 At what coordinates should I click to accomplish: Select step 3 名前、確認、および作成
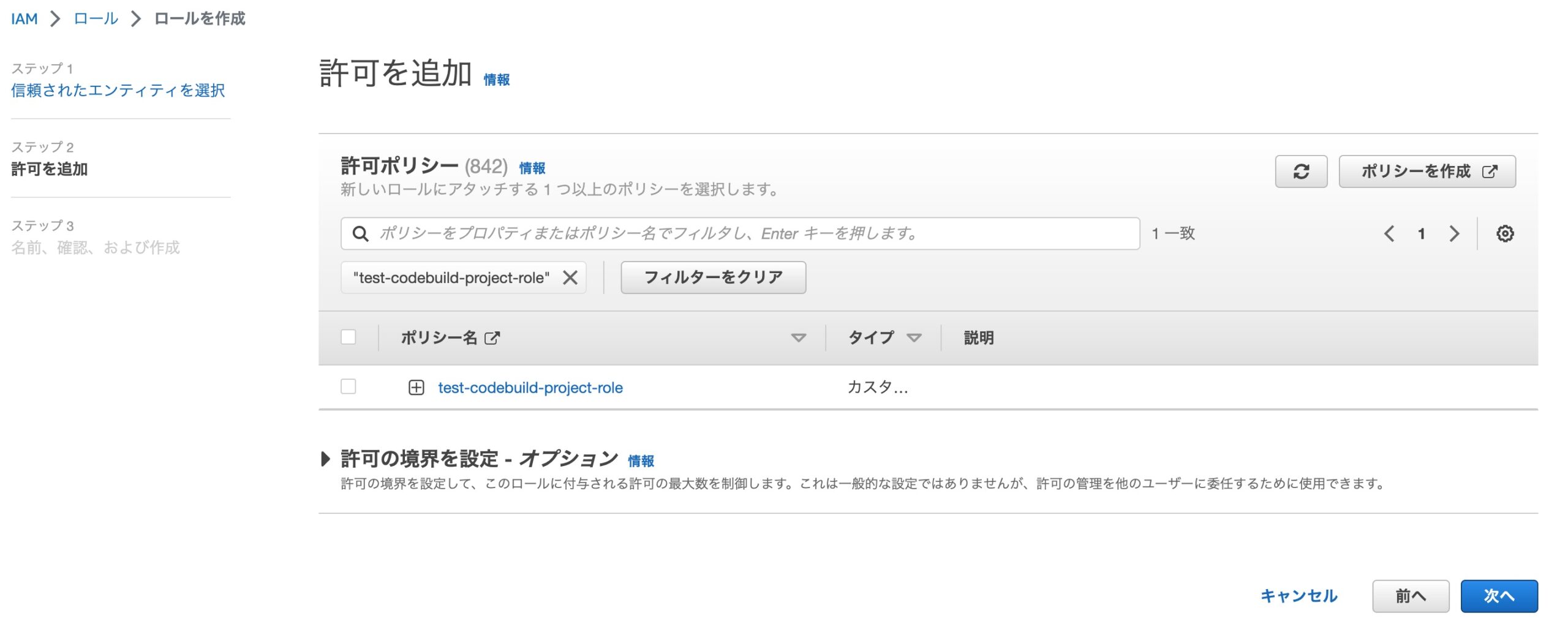click(x=96, y=247)
